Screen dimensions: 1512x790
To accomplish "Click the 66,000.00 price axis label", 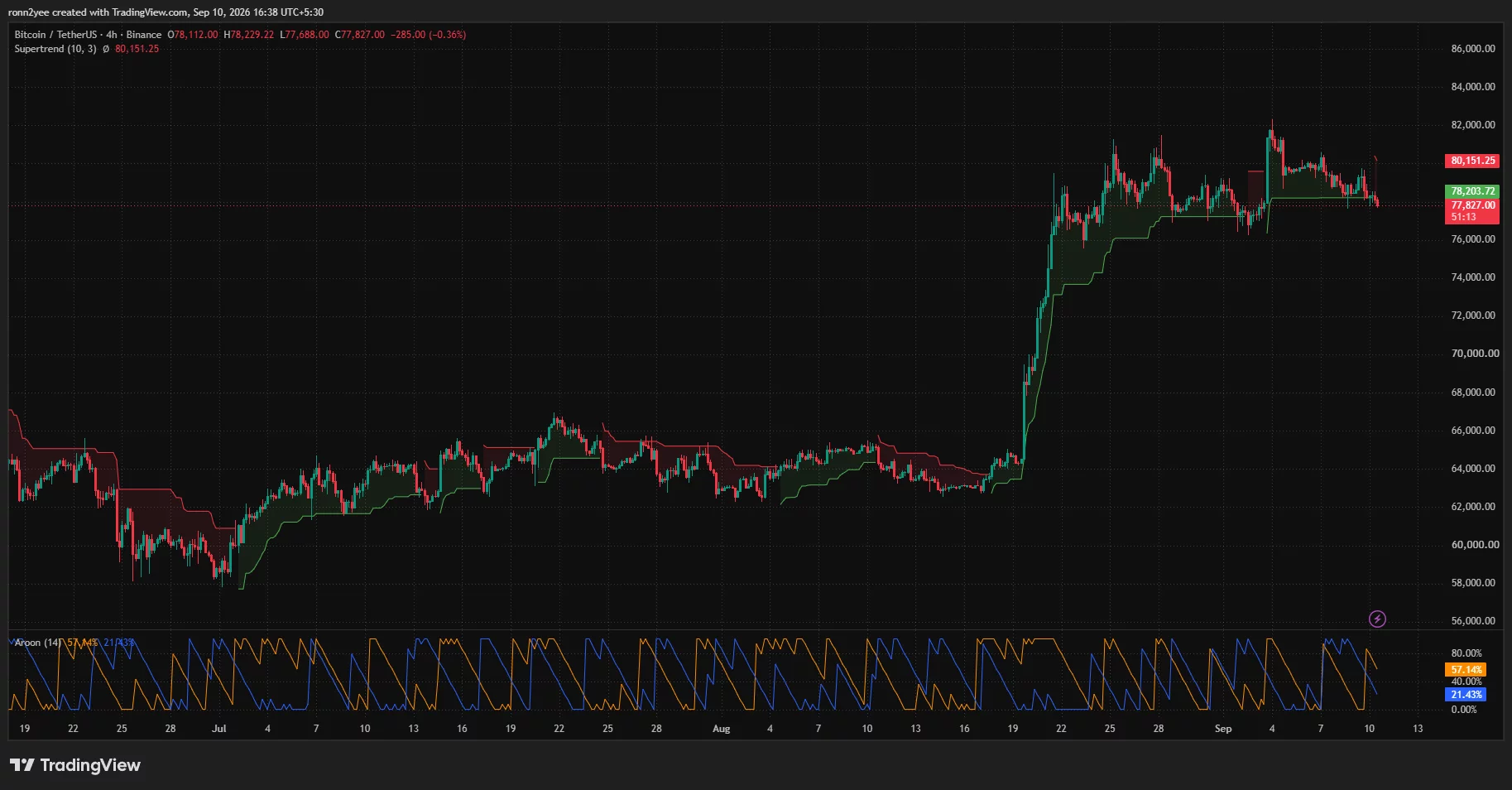I will (x=1473, y=431).
